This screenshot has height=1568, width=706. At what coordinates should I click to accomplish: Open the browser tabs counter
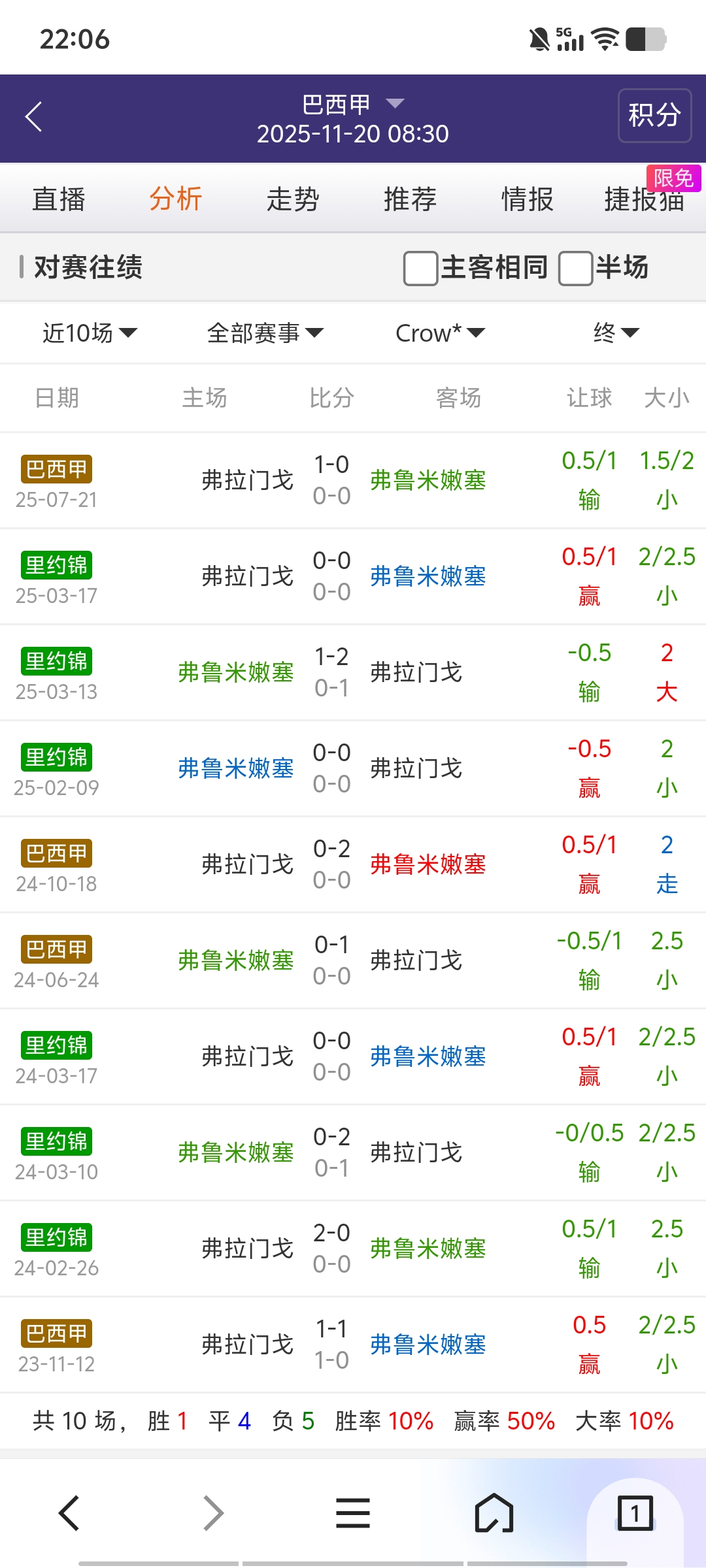coord(635,1512)
